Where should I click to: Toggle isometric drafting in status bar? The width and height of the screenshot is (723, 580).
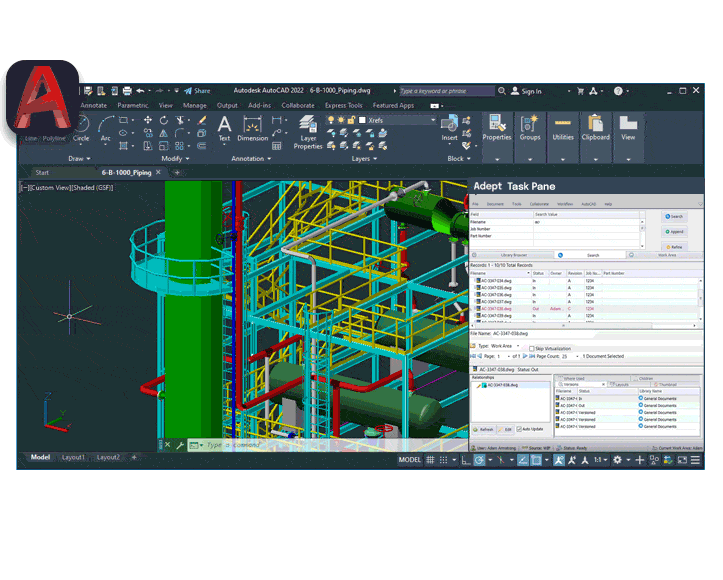coord(501,460)
